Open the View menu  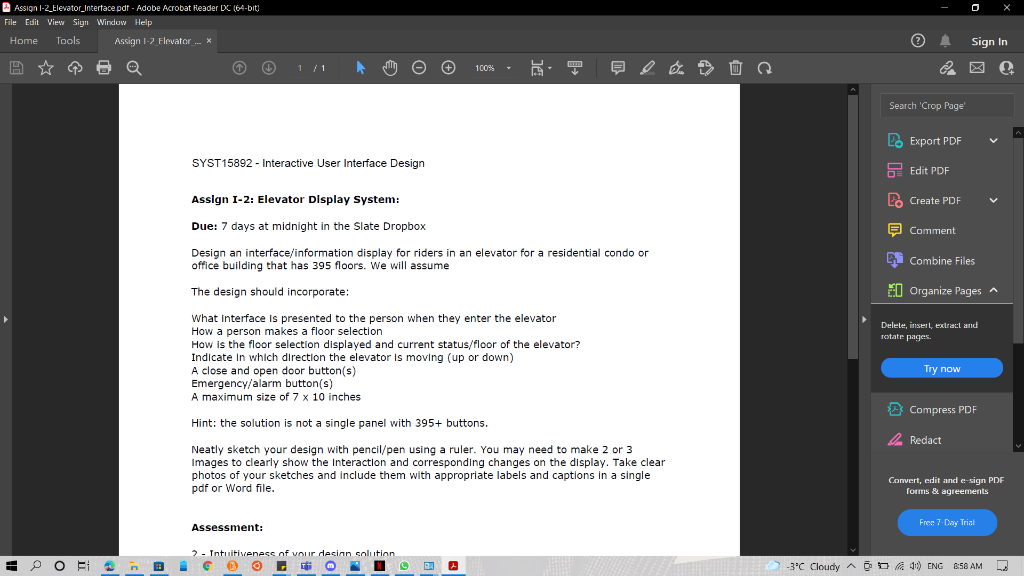pyautogui.click(x=55, y=21)
